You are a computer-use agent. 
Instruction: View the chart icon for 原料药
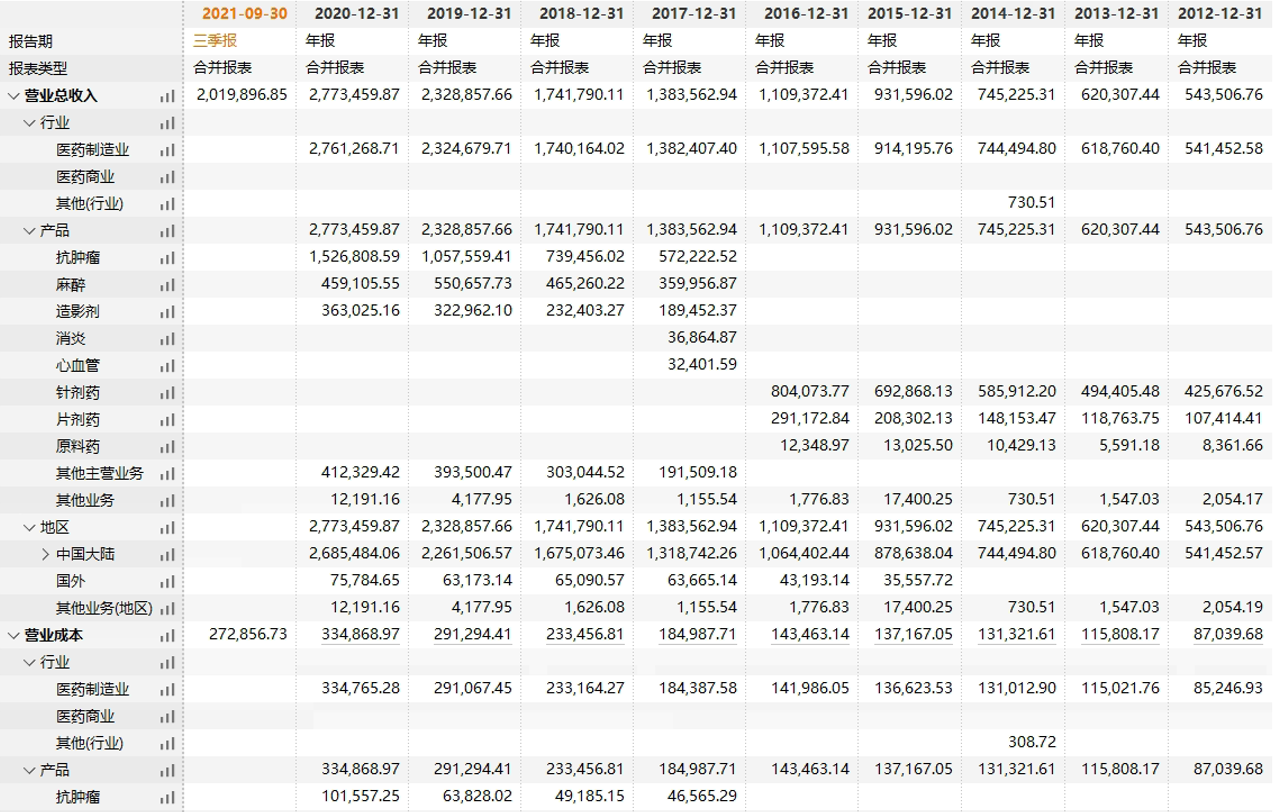coord(167,447)
